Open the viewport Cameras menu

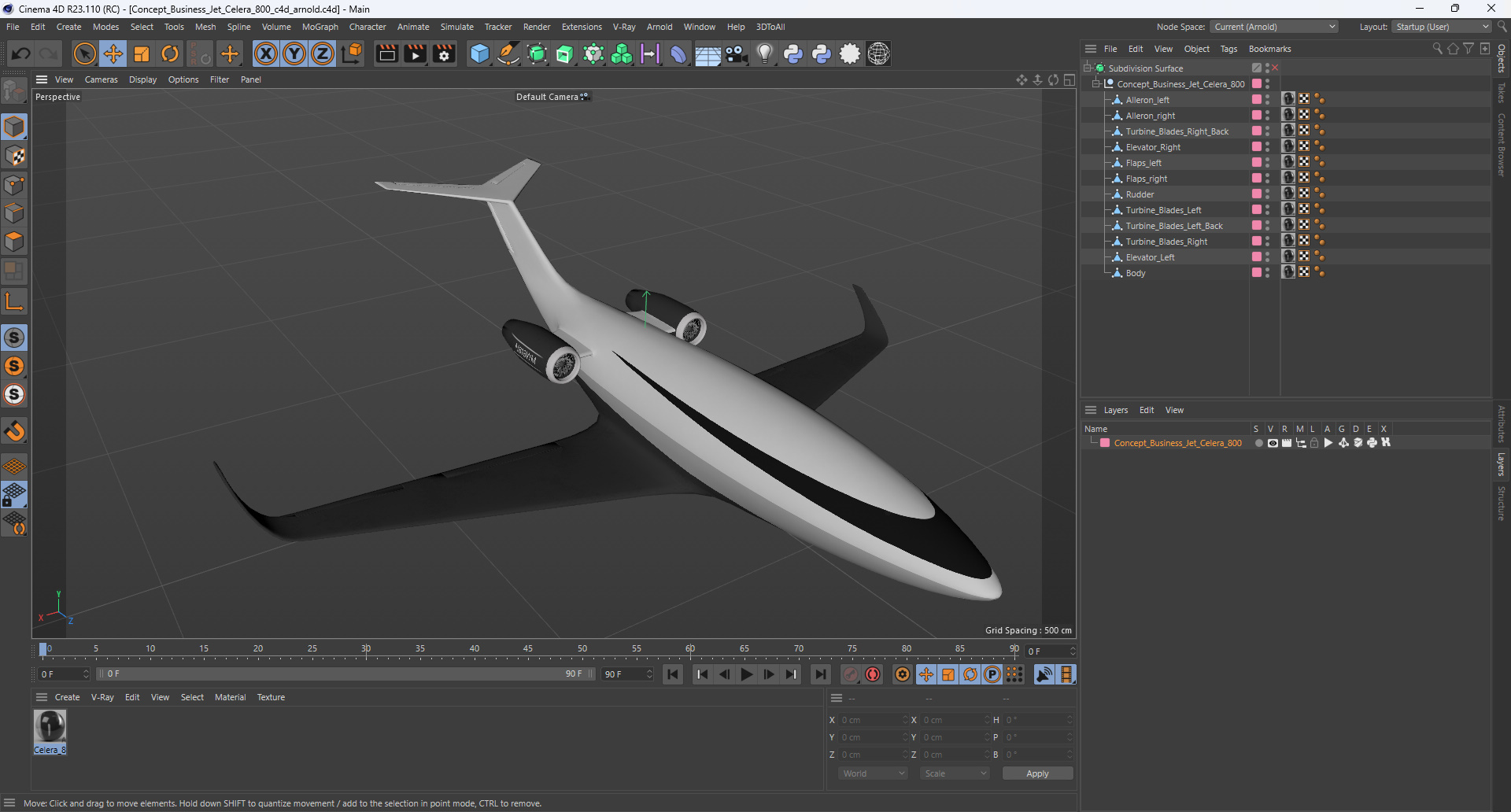pyautogui.click(x=102, y=79)
